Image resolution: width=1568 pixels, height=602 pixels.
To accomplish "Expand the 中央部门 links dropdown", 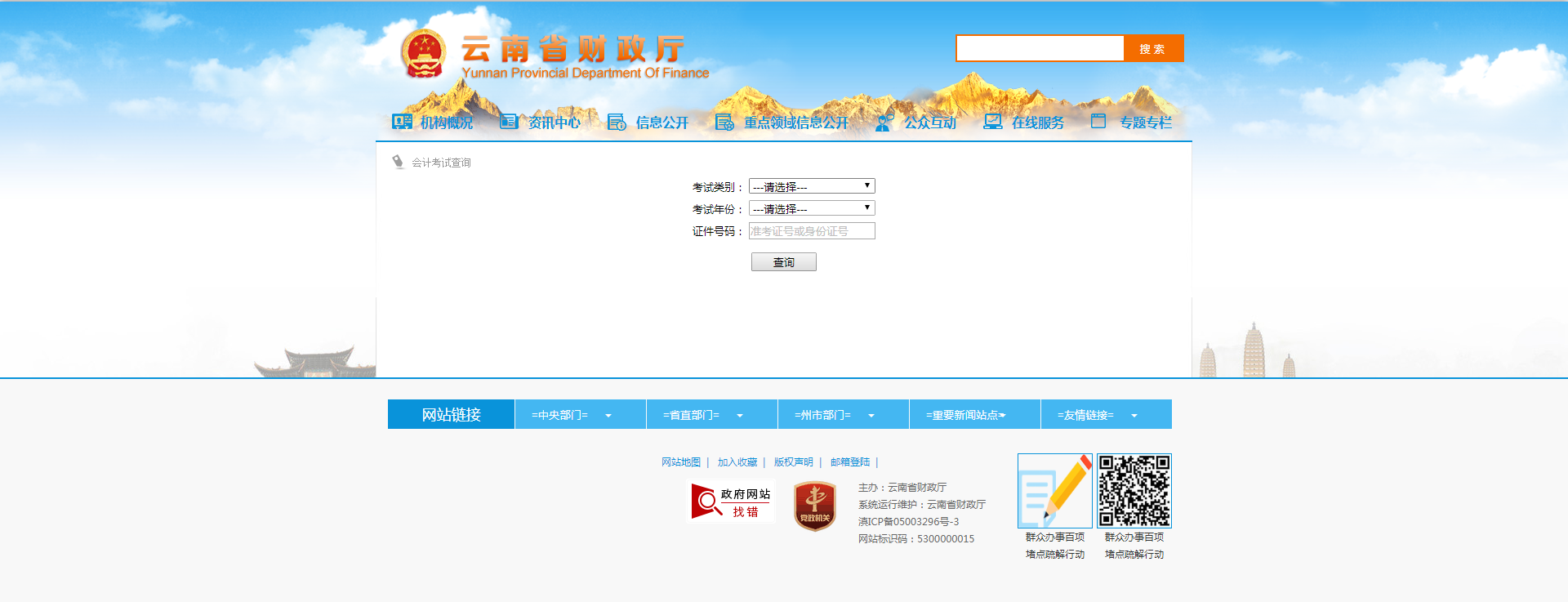I will [580, 415].
